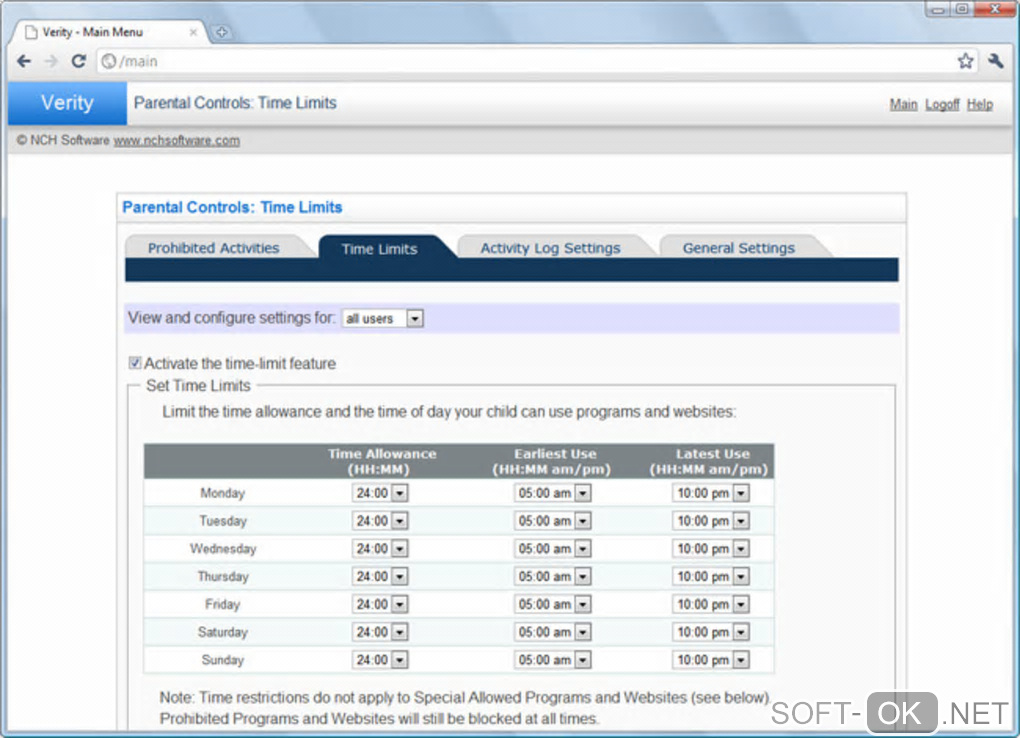This screenshot has height=738, width=1020.
Task: Open the Activity Log Settings tab
Action: 550,248
